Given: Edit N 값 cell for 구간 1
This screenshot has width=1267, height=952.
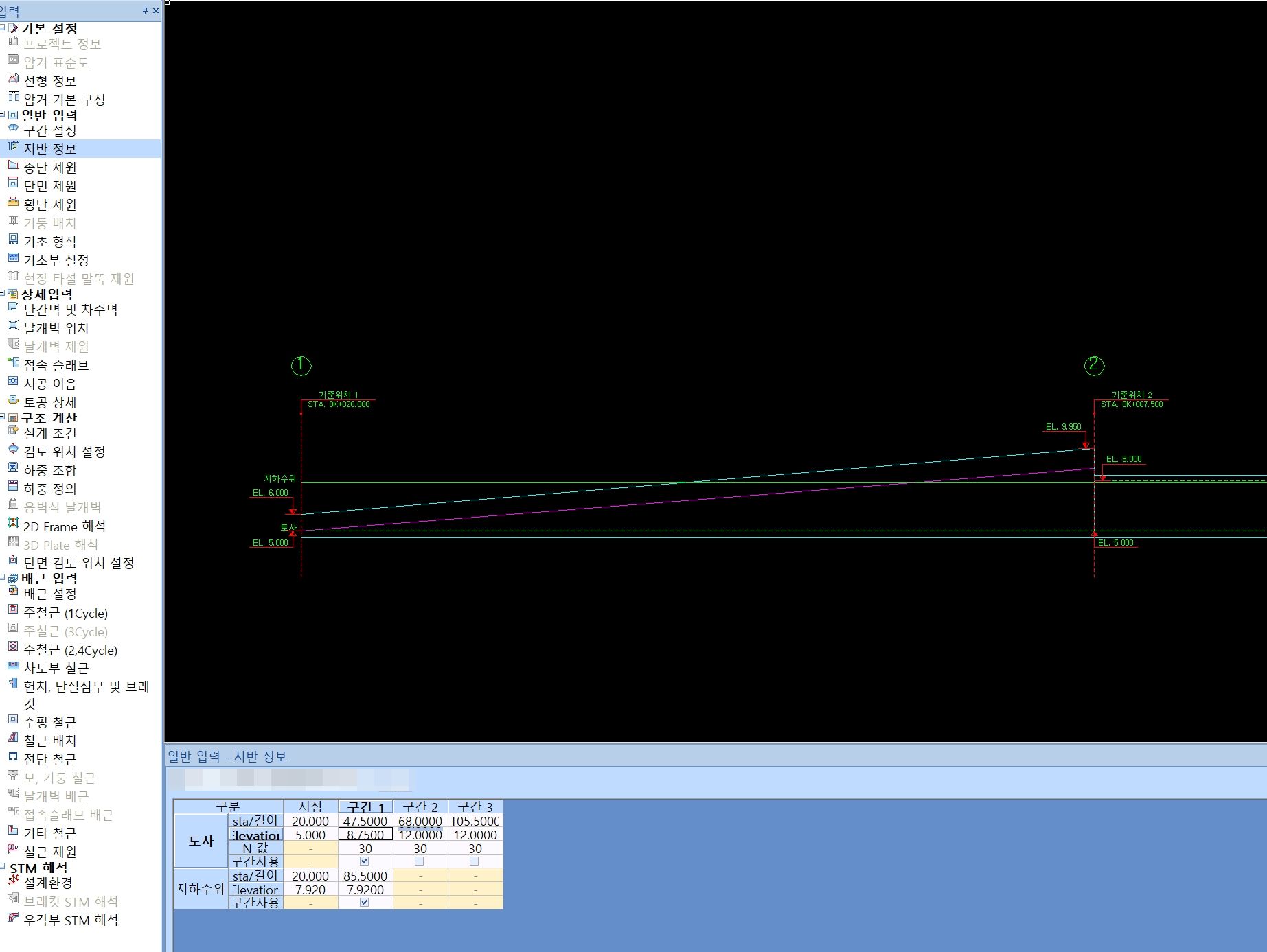Looking at the screenshot, I should (x=365, y=848).
